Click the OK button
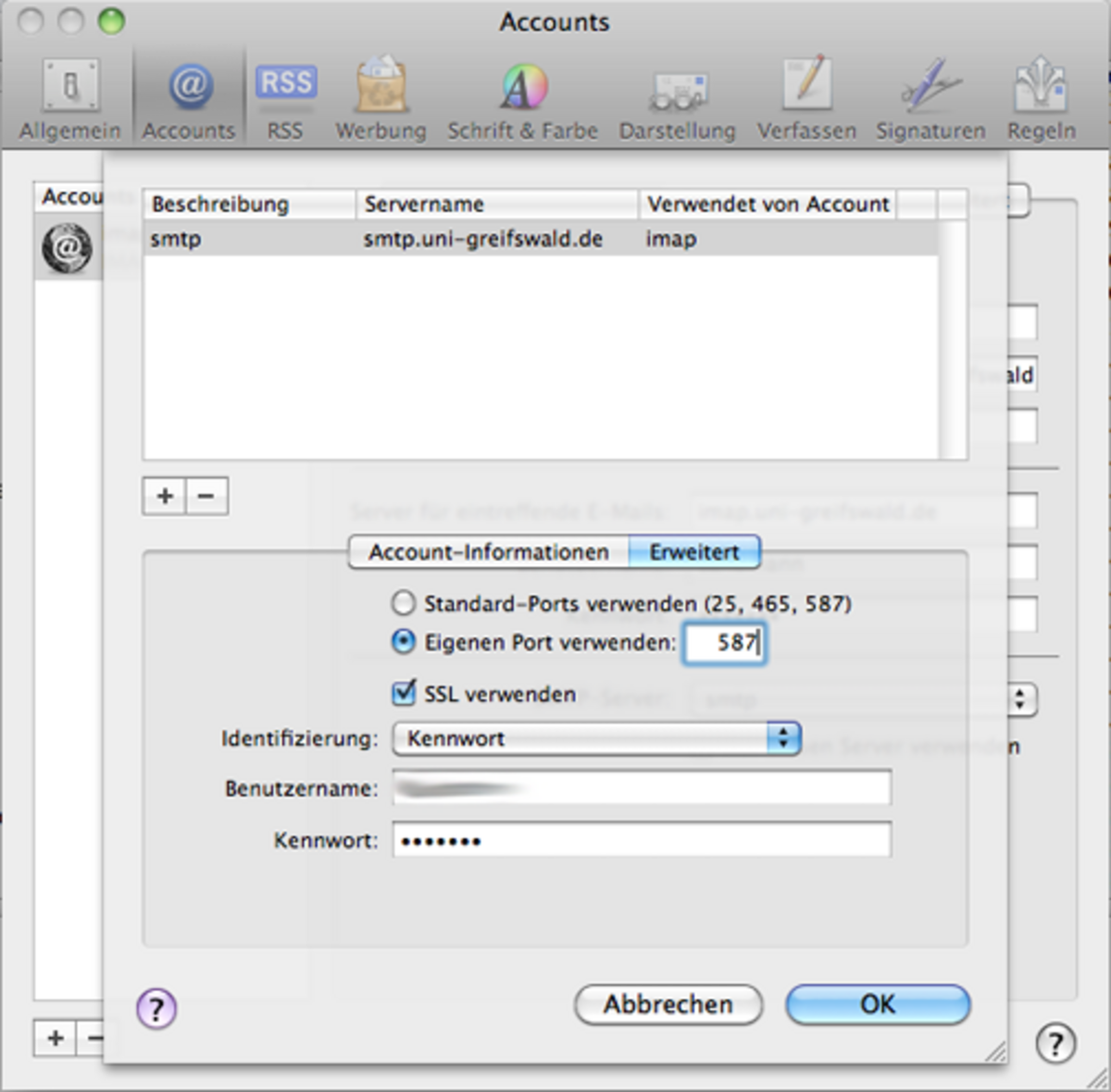The width and height of the screenshot is (1111, 1092). point(877,1004)
